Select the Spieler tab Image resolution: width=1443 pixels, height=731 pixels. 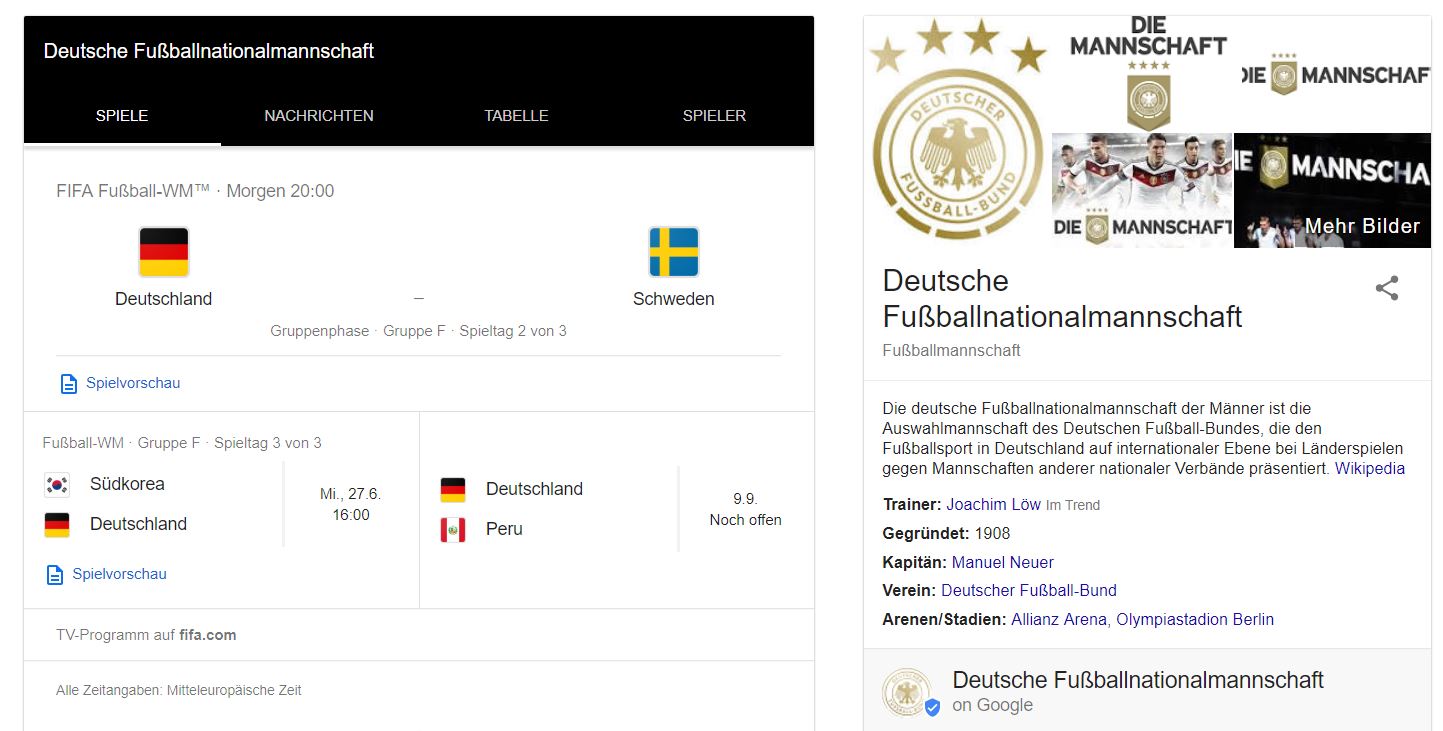tap(714, 116)
